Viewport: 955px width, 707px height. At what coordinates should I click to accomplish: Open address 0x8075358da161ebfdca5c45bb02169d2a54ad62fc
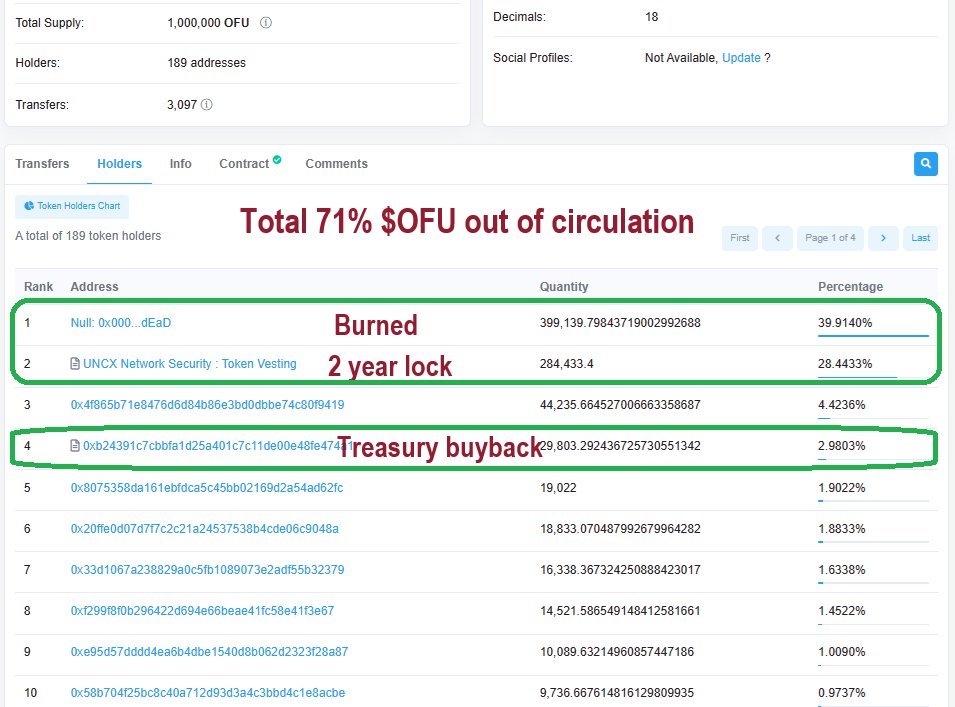[206, 488]
